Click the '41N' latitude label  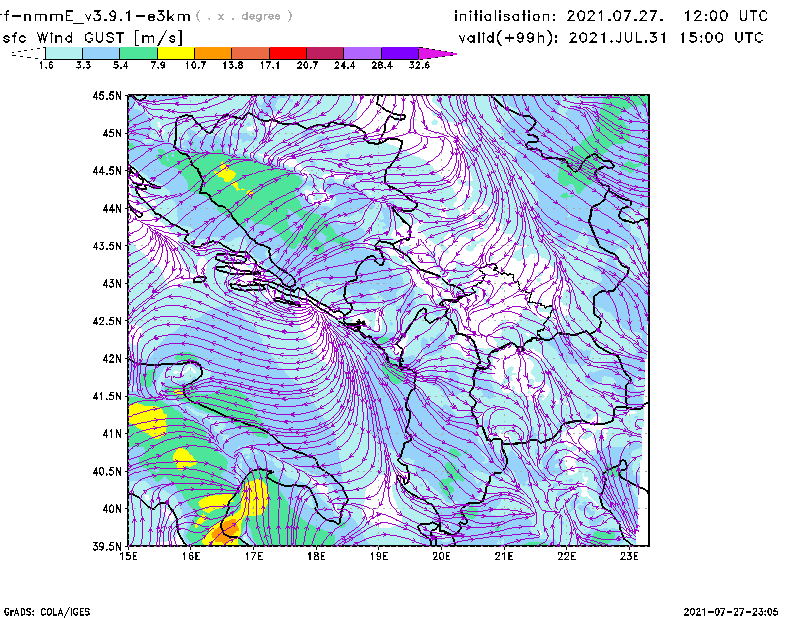click(x=112, y=434)
